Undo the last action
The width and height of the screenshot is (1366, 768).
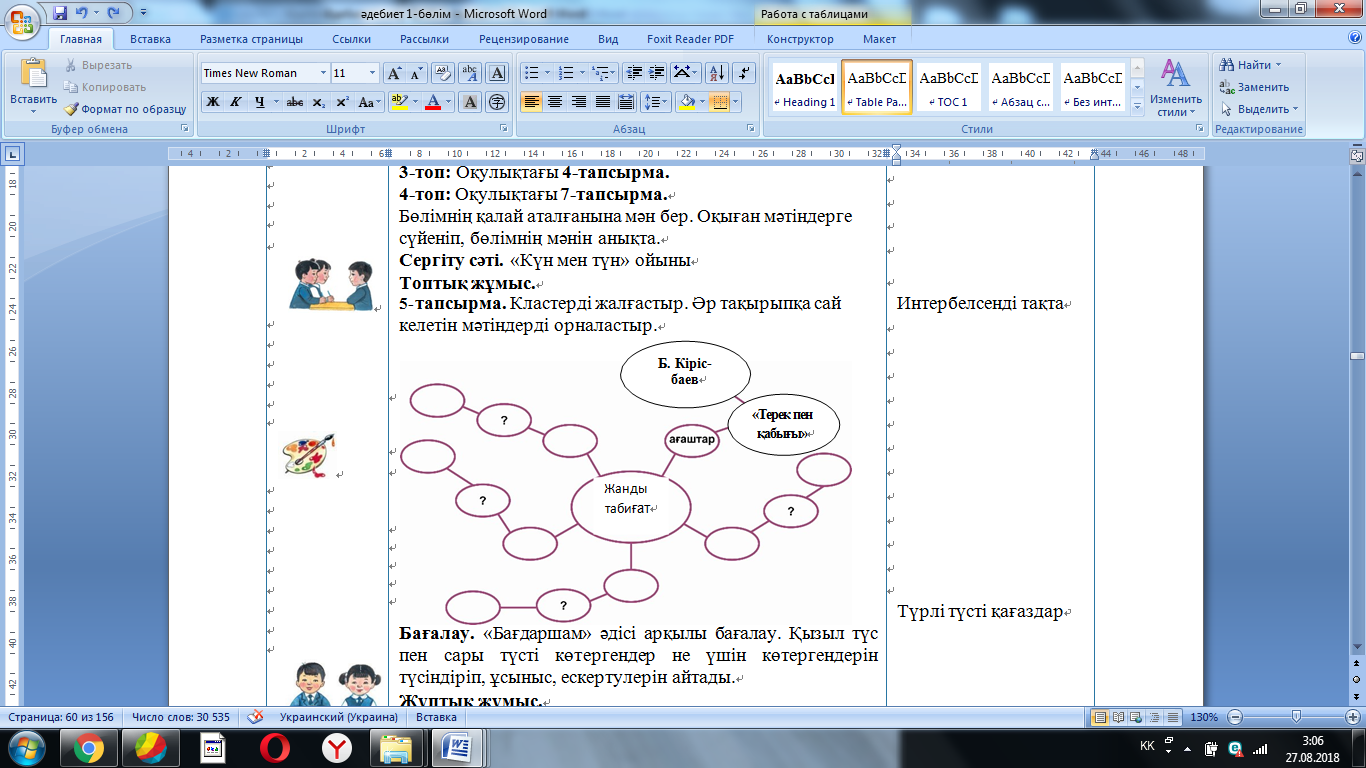click(84, 13)
